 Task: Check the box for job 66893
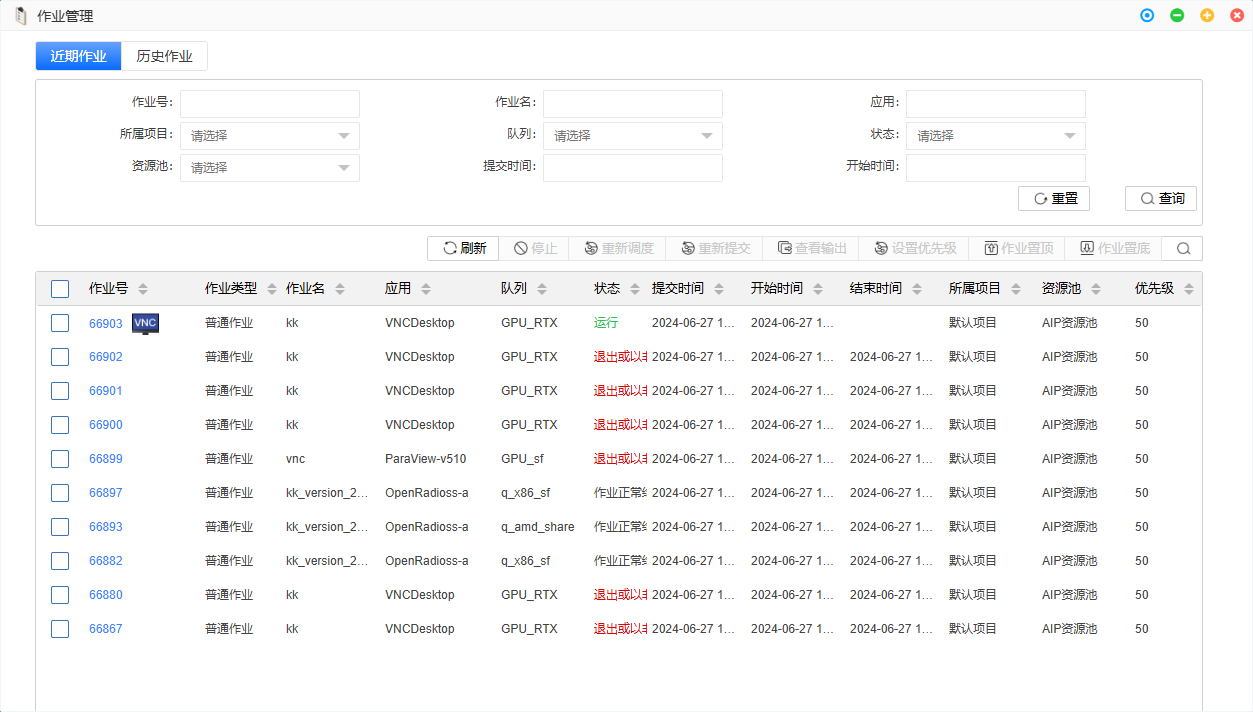click(x=60, y=527)
